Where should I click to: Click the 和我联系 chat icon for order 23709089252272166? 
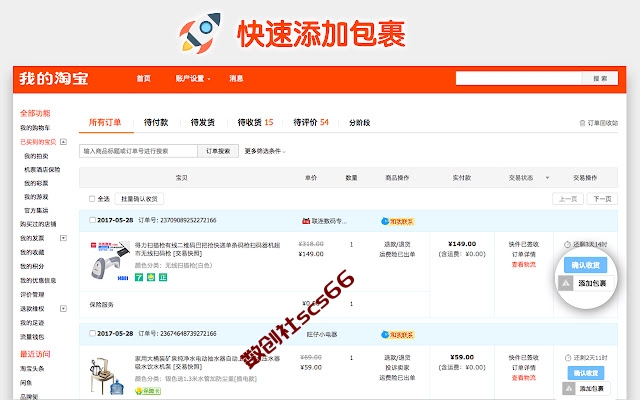pos(398,221)
